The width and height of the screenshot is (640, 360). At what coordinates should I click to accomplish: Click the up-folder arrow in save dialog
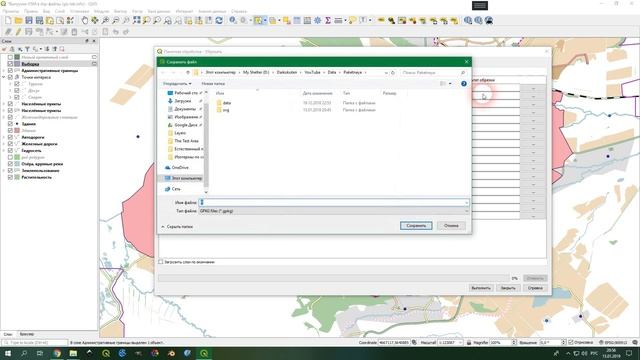[188, 72]
